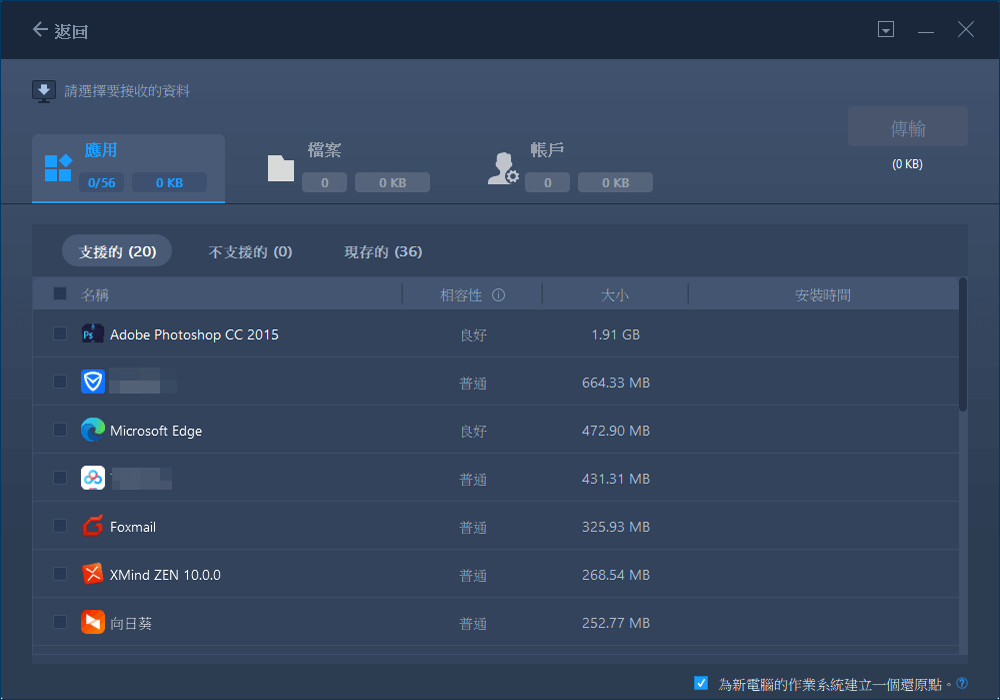
Task: Click the Foxmail app icon
Action: (x=93, y=526)
